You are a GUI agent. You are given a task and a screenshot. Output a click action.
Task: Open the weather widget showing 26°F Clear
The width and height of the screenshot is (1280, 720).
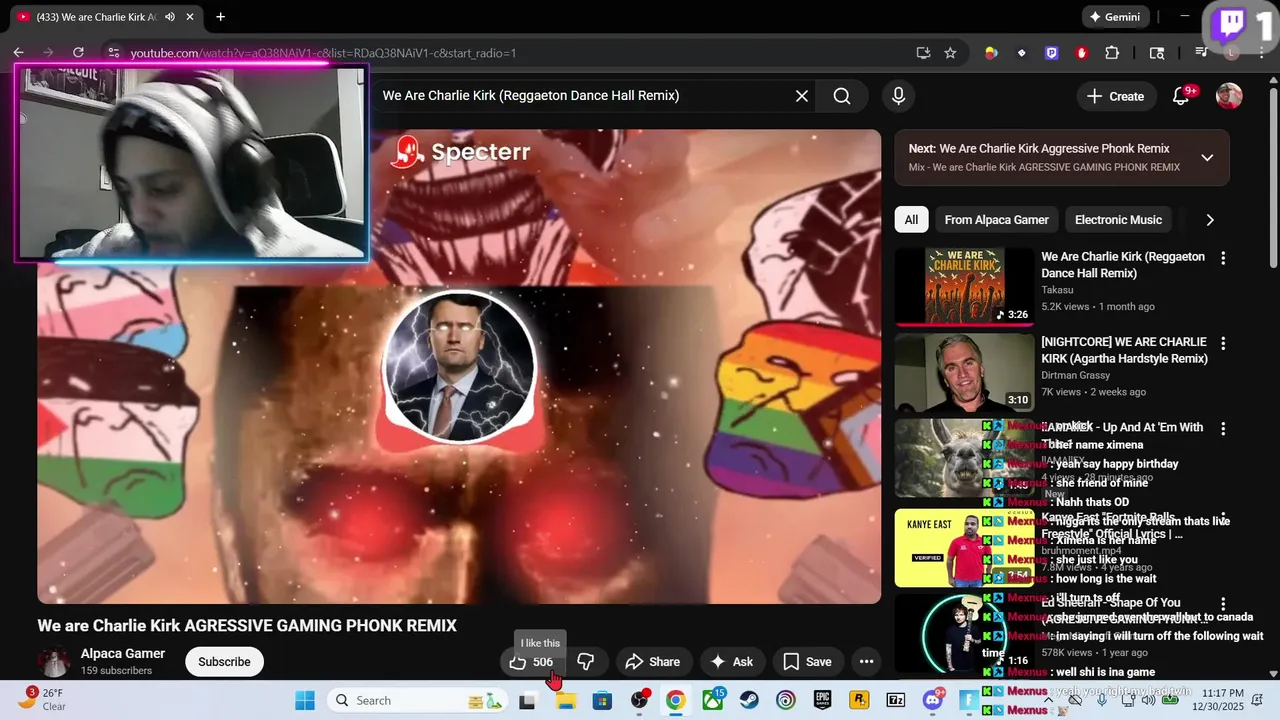click(x=42, y=700)
